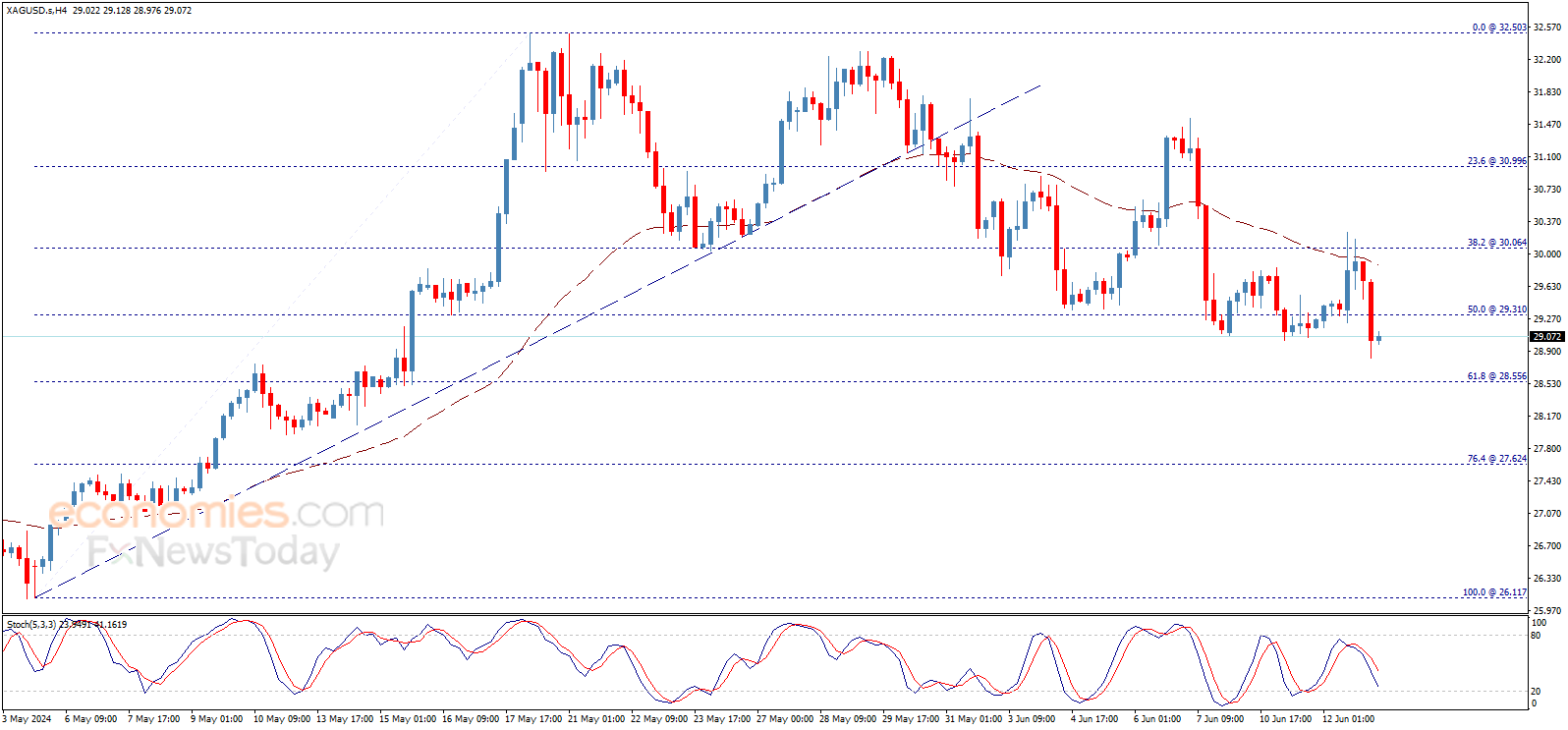Screen dimensions: 1568x730
Task: Click the '3 May 2024' time axis label
Action: 28,719
